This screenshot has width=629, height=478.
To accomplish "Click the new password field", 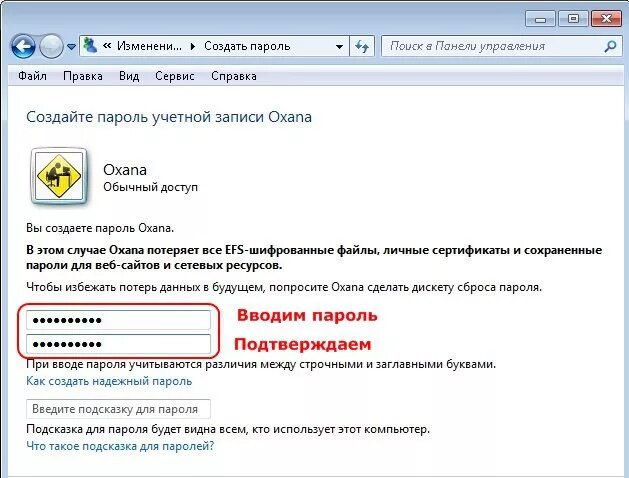I will click(x=118, y=320).
